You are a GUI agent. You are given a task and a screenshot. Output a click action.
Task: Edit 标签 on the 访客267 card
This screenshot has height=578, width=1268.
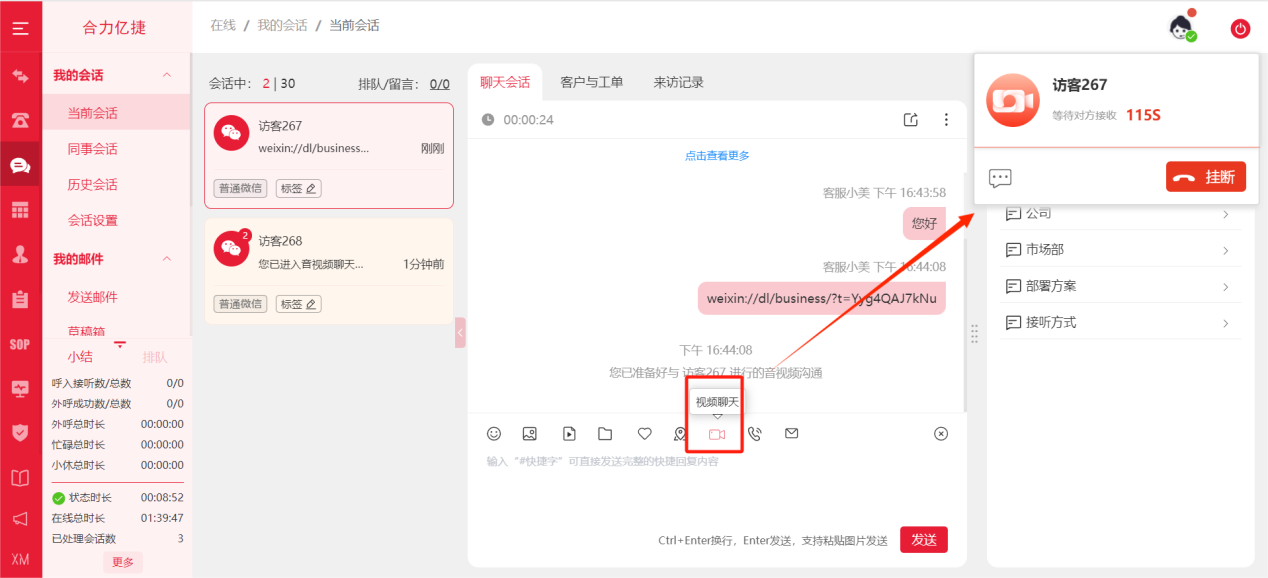point(299,188)
